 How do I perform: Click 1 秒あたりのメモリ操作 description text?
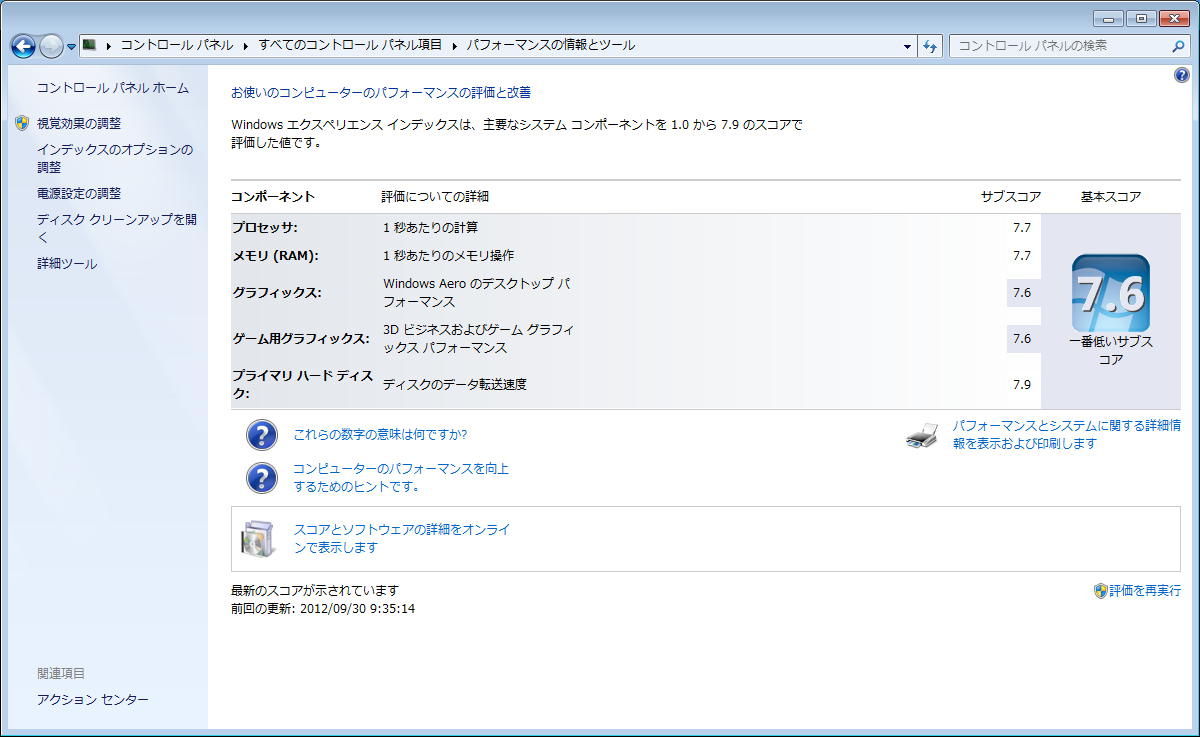[x=449, y=255]
